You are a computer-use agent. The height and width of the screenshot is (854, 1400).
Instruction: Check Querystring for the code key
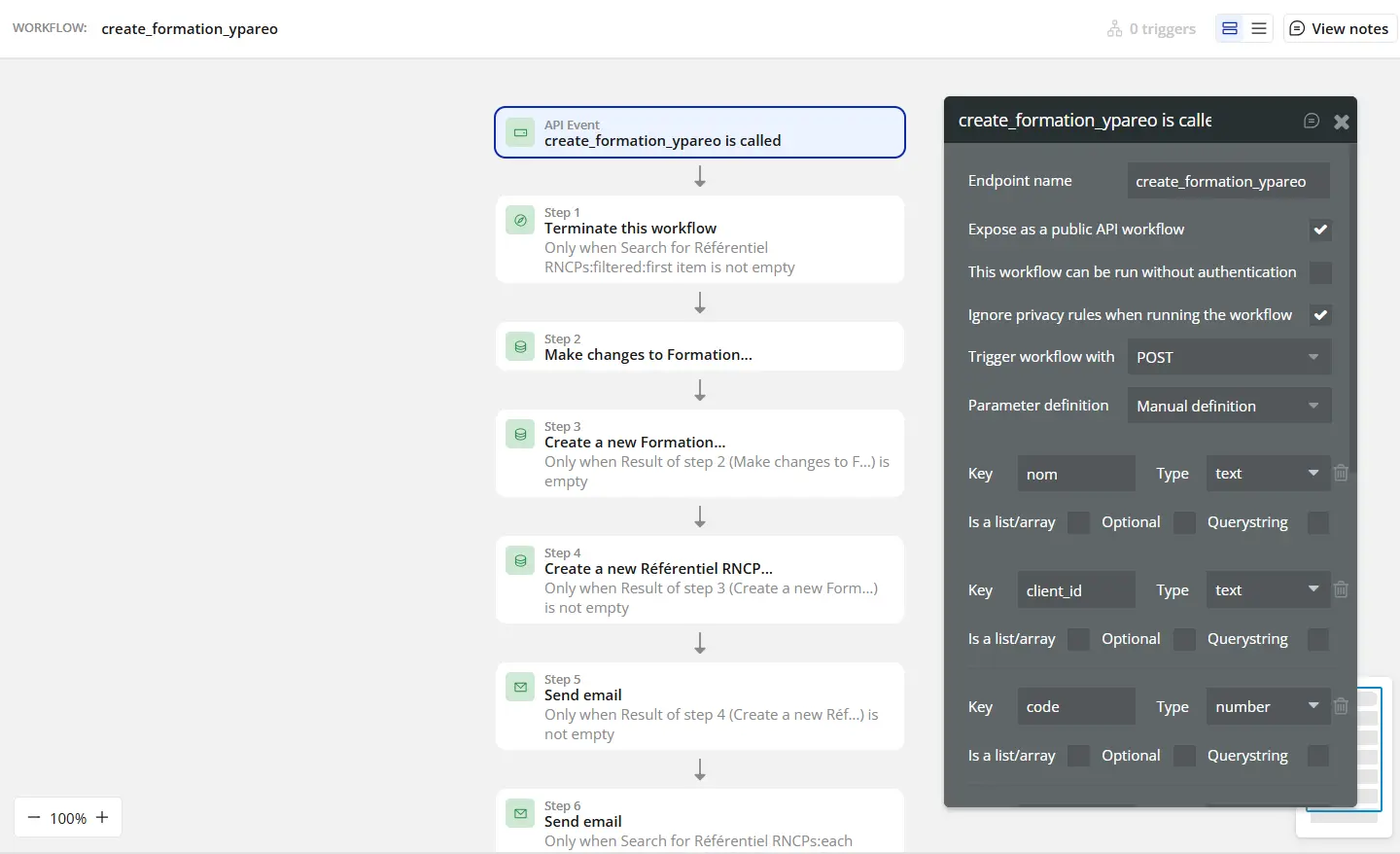[x=1318, y=756]
